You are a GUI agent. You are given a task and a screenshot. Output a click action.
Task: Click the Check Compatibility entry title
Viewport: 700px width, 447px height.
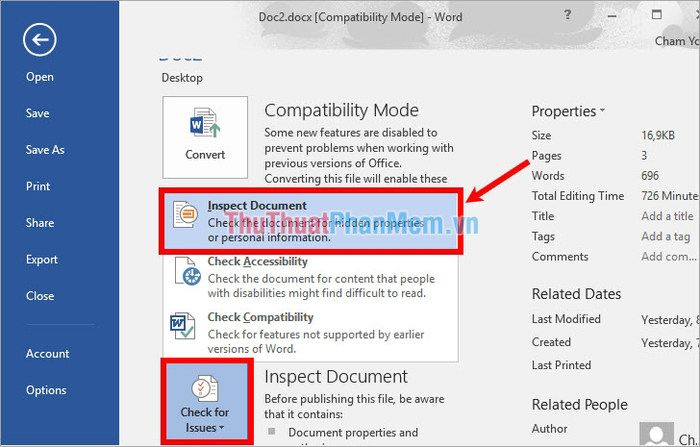[x=260, y=317]
